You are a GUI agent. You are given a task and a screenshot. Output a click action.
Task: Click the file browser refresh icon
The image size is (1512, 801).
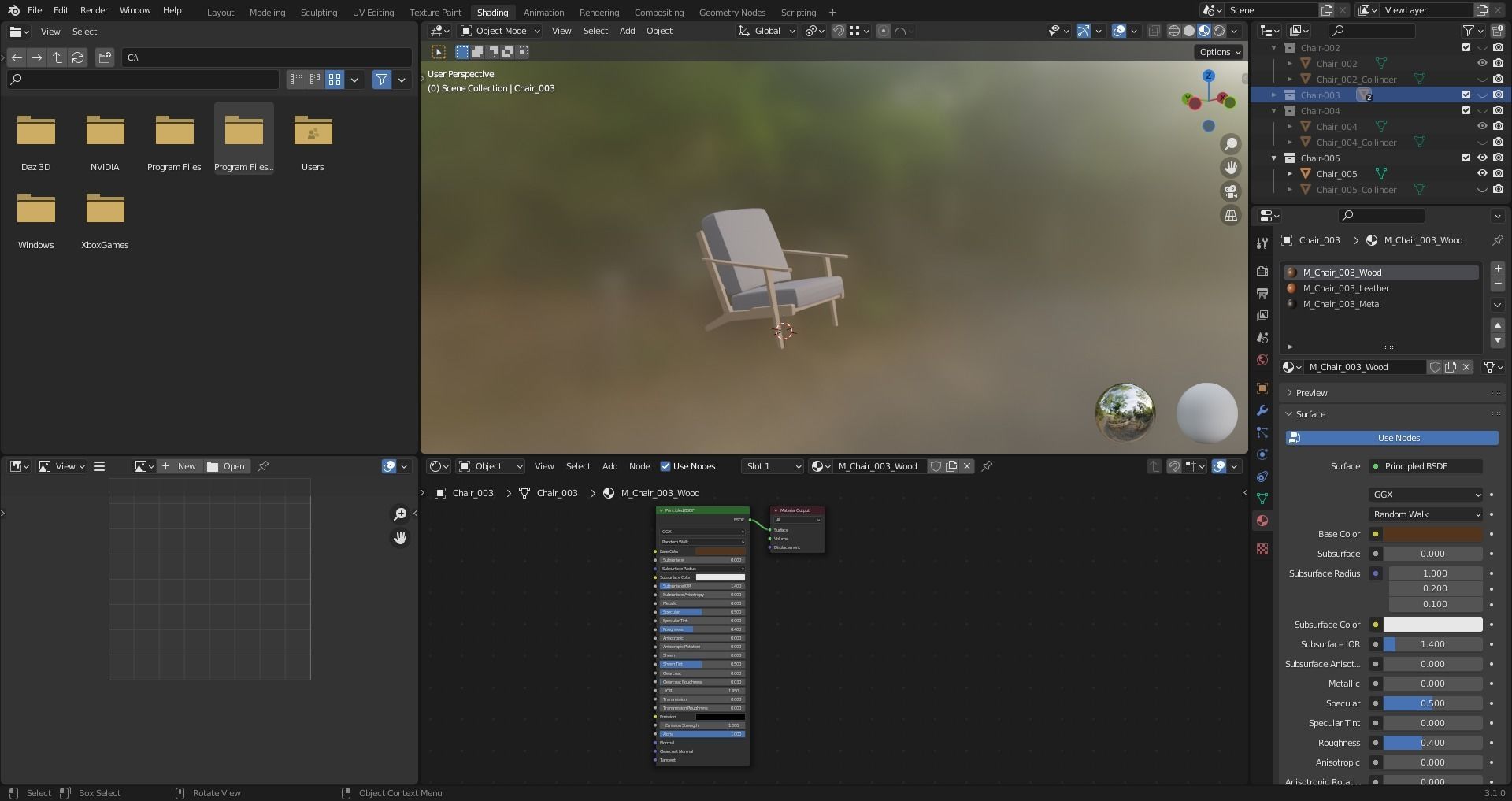coord(78,57)
